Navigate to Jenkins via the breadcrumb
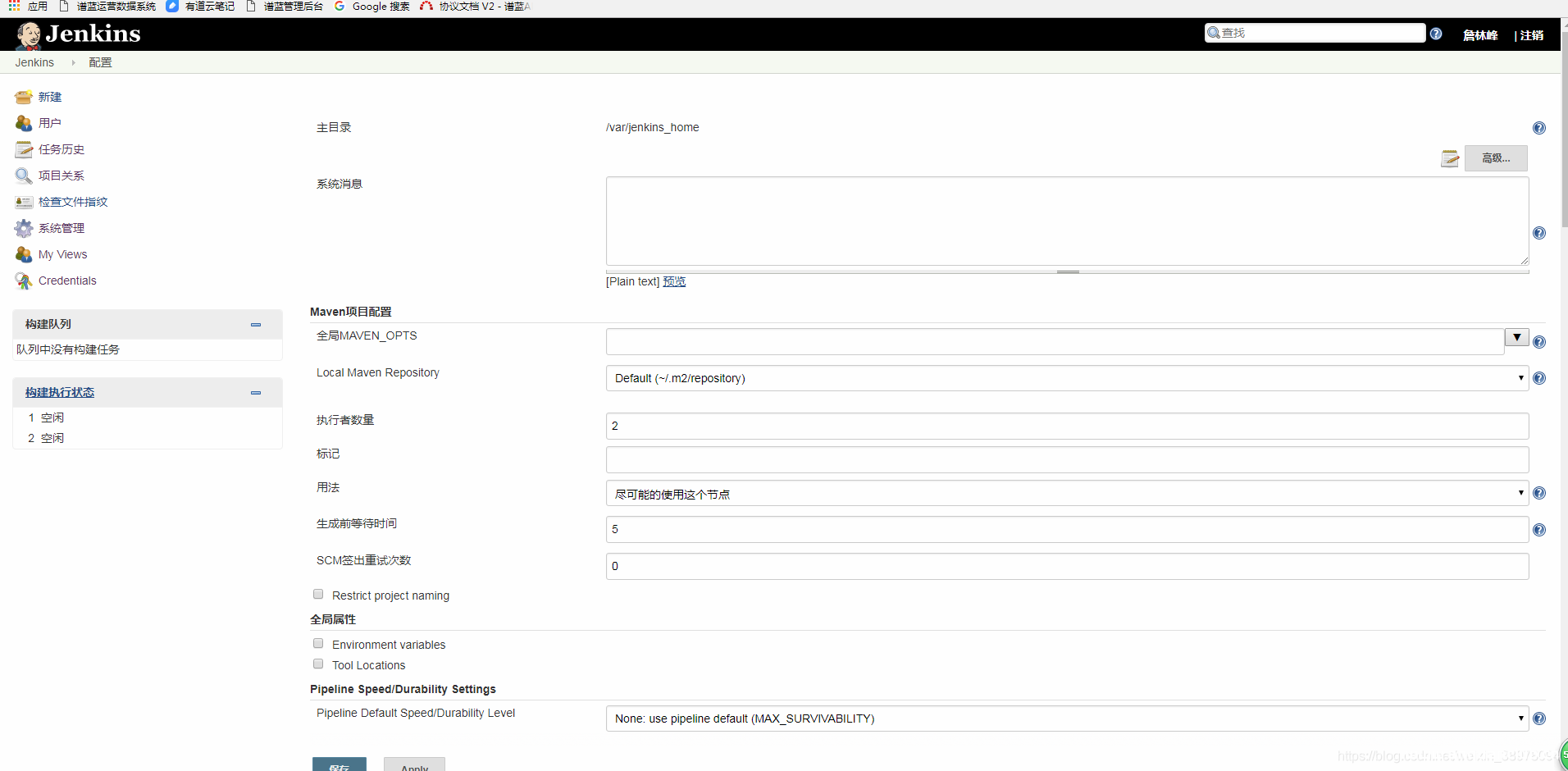The height and width of the screenshot is (771, 1568). click(x=34, y=62)
